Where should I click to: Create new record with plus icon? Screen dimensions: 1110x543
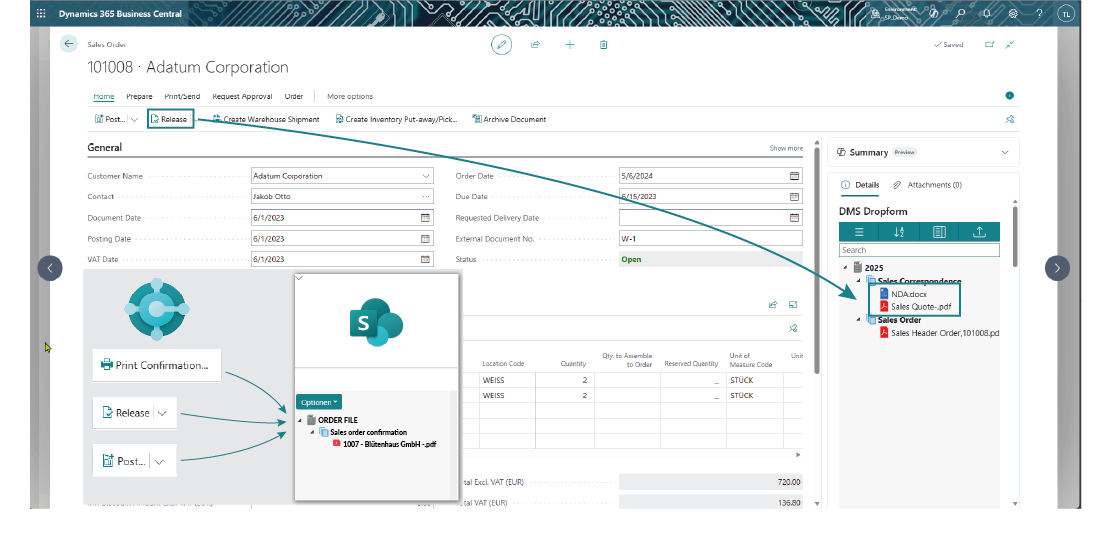(x=570, y=45)
